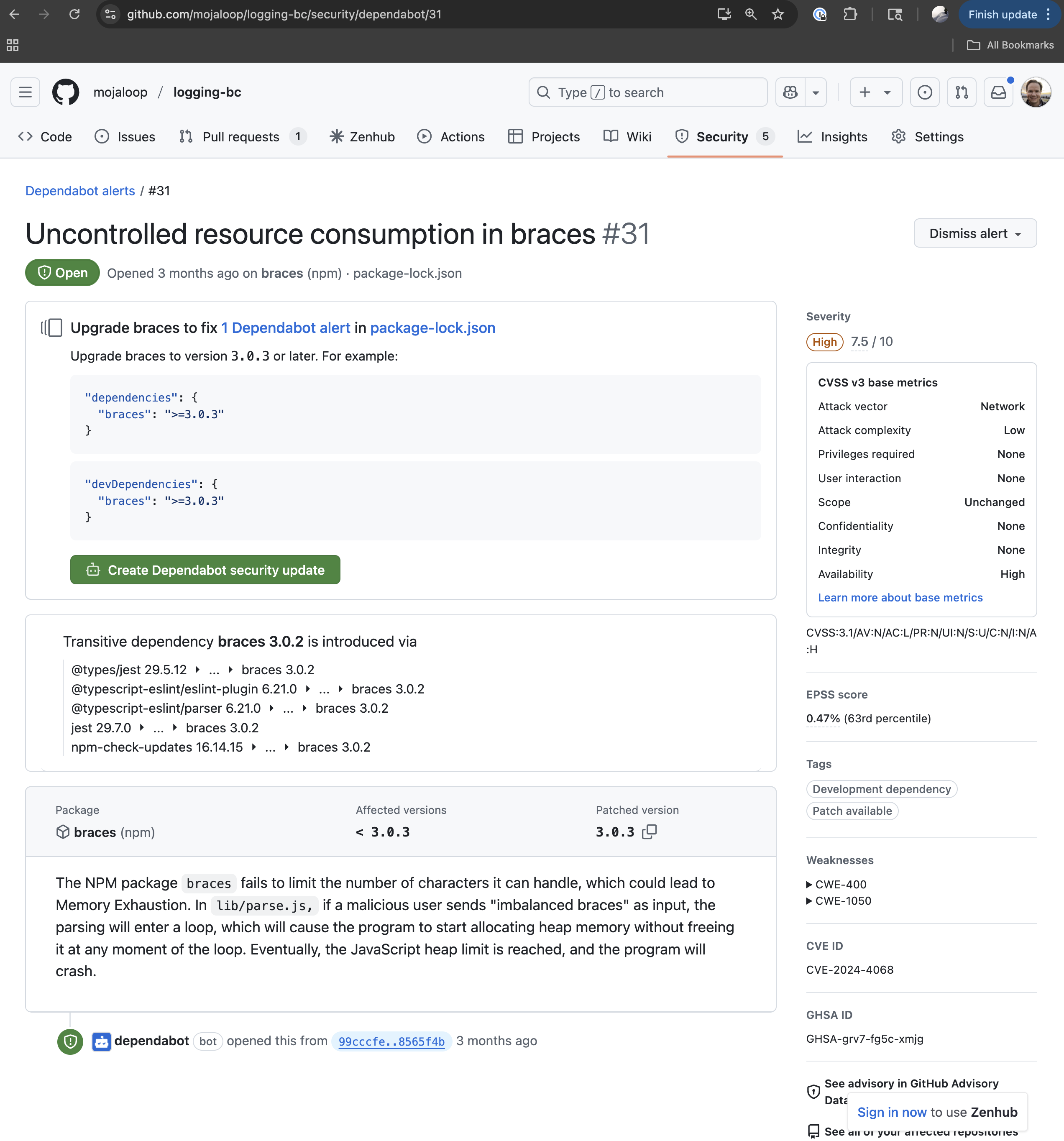Open Copilot chat icon
The image size is (1064, 1141).
(790, 92)
